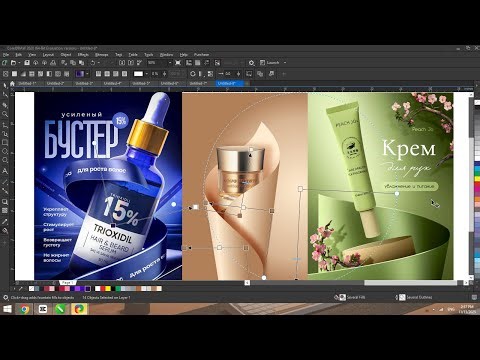The width and height of the screenshot is (480, 360).
Task: Pick the green swatch in document palette
Action: [x=118, y=289]
